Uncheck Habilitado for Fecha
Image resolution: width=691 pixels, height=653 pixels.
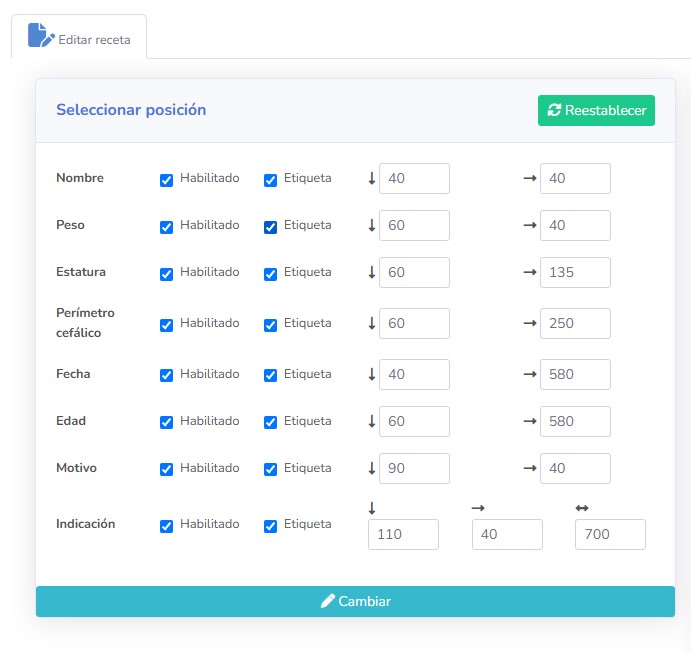click(x=167, y=376)
